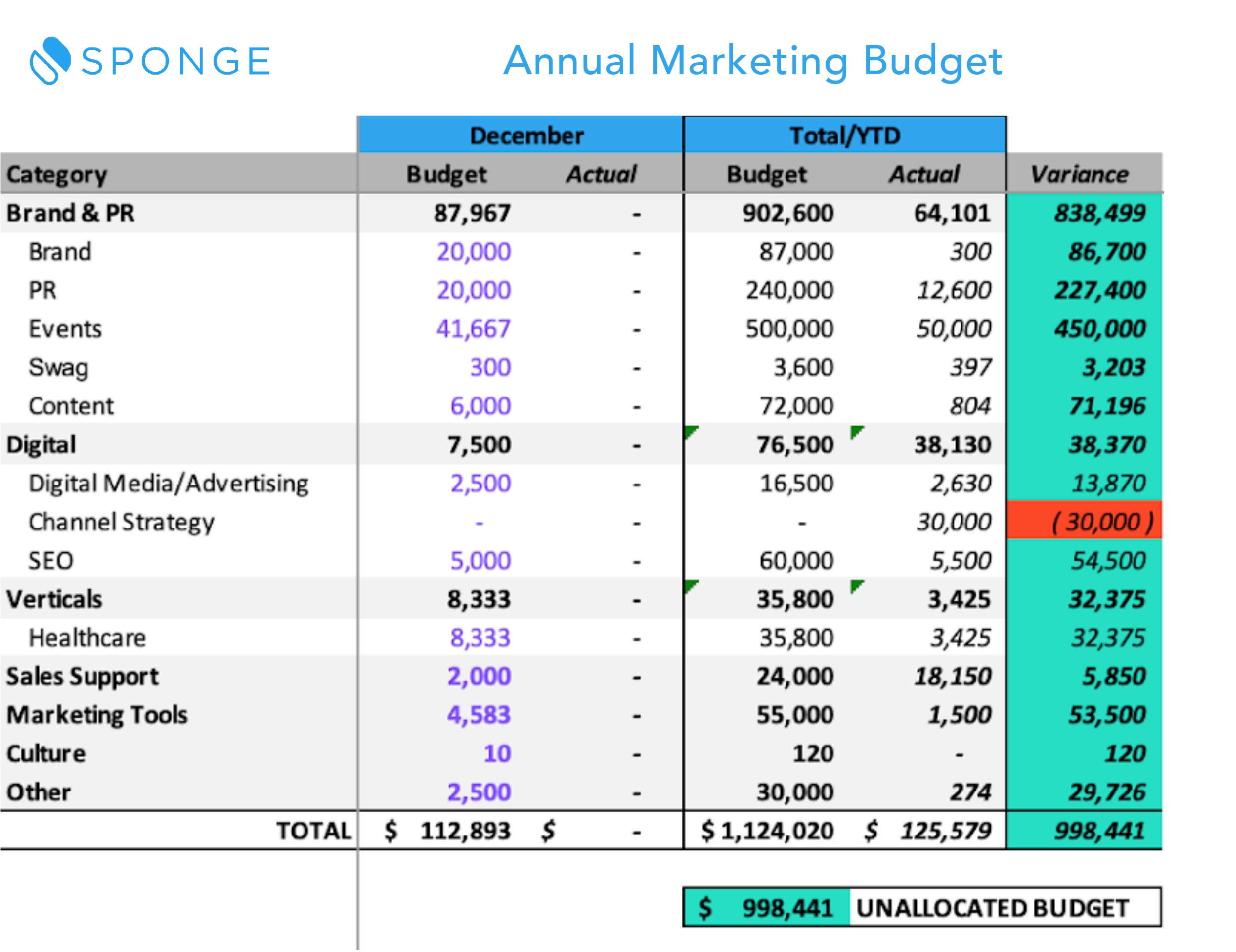Select the Total/YTD header tab
The height and width of the screenshot is (952, 1236).
click(843, 135)
